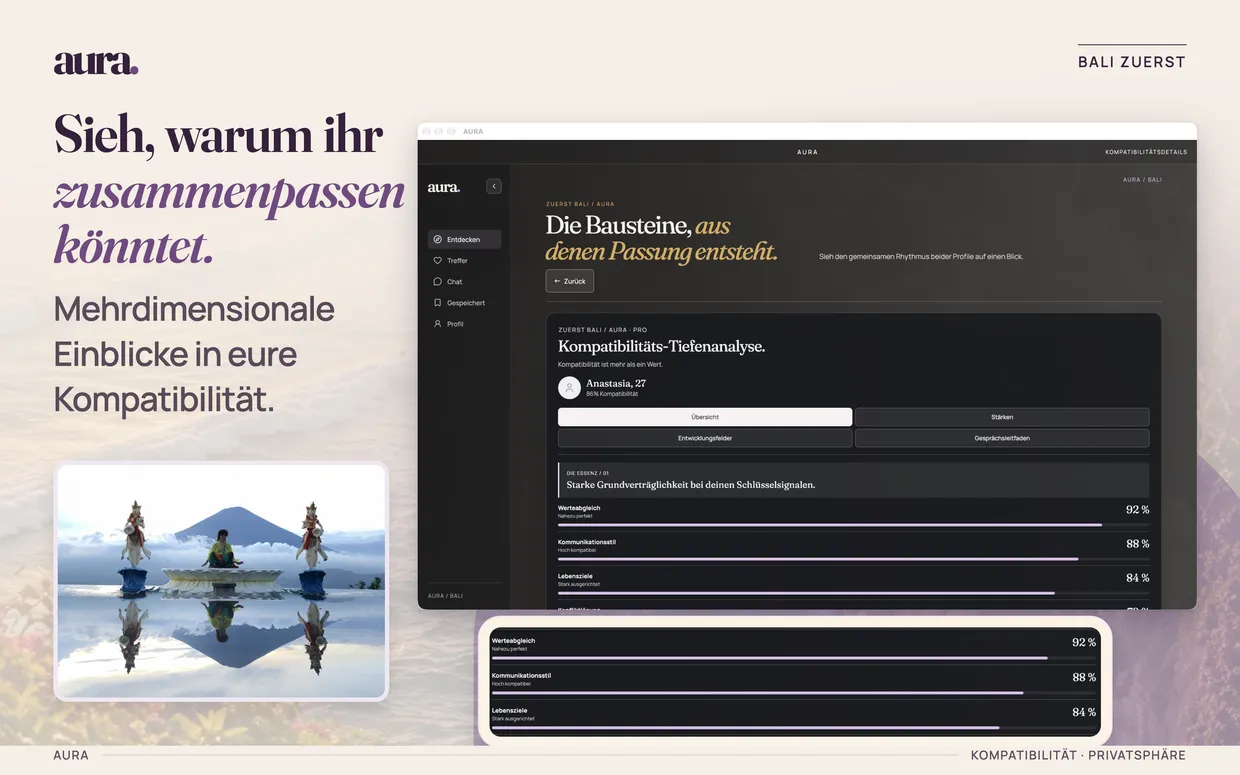Open Treffer via the heart icon
Screen dimensions: 1240x775
[438, 261]
